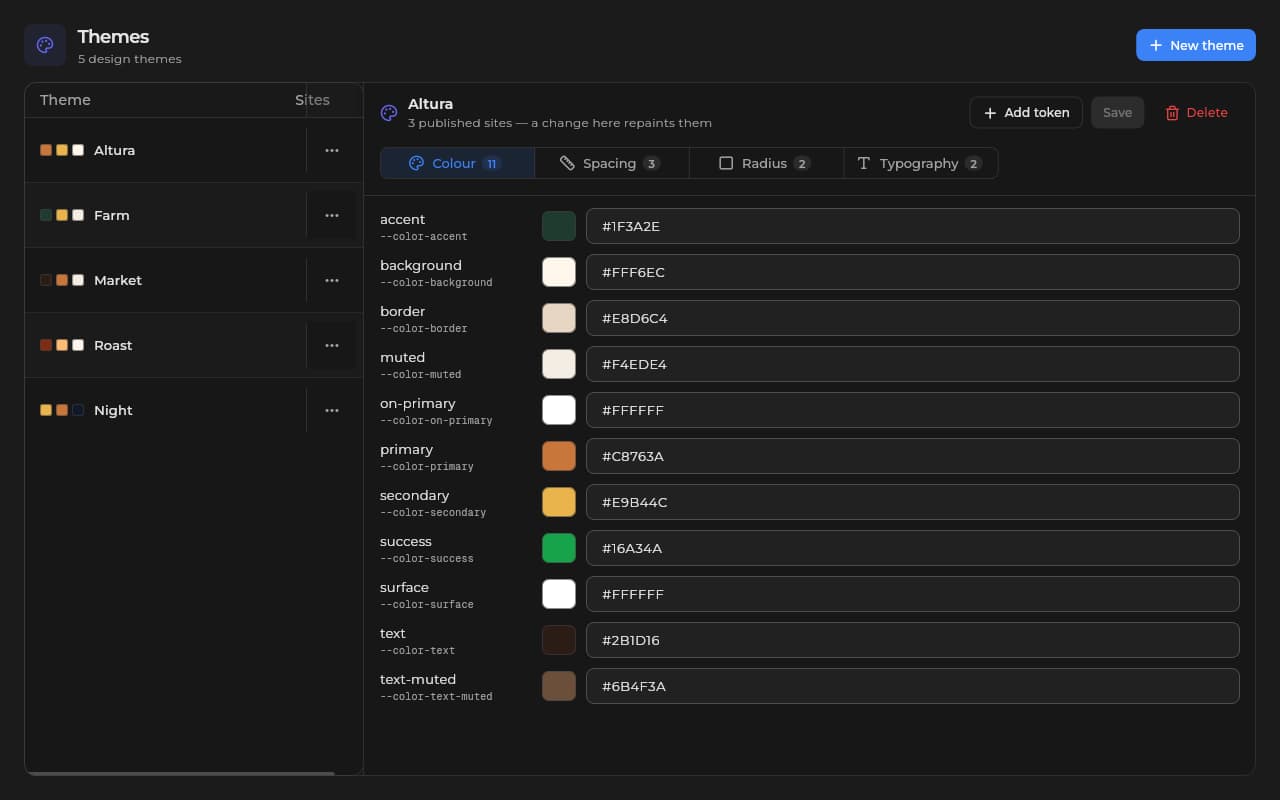Edit the primary hex value #C8763A
1280x800 pixels.
[x=913, y=456]
